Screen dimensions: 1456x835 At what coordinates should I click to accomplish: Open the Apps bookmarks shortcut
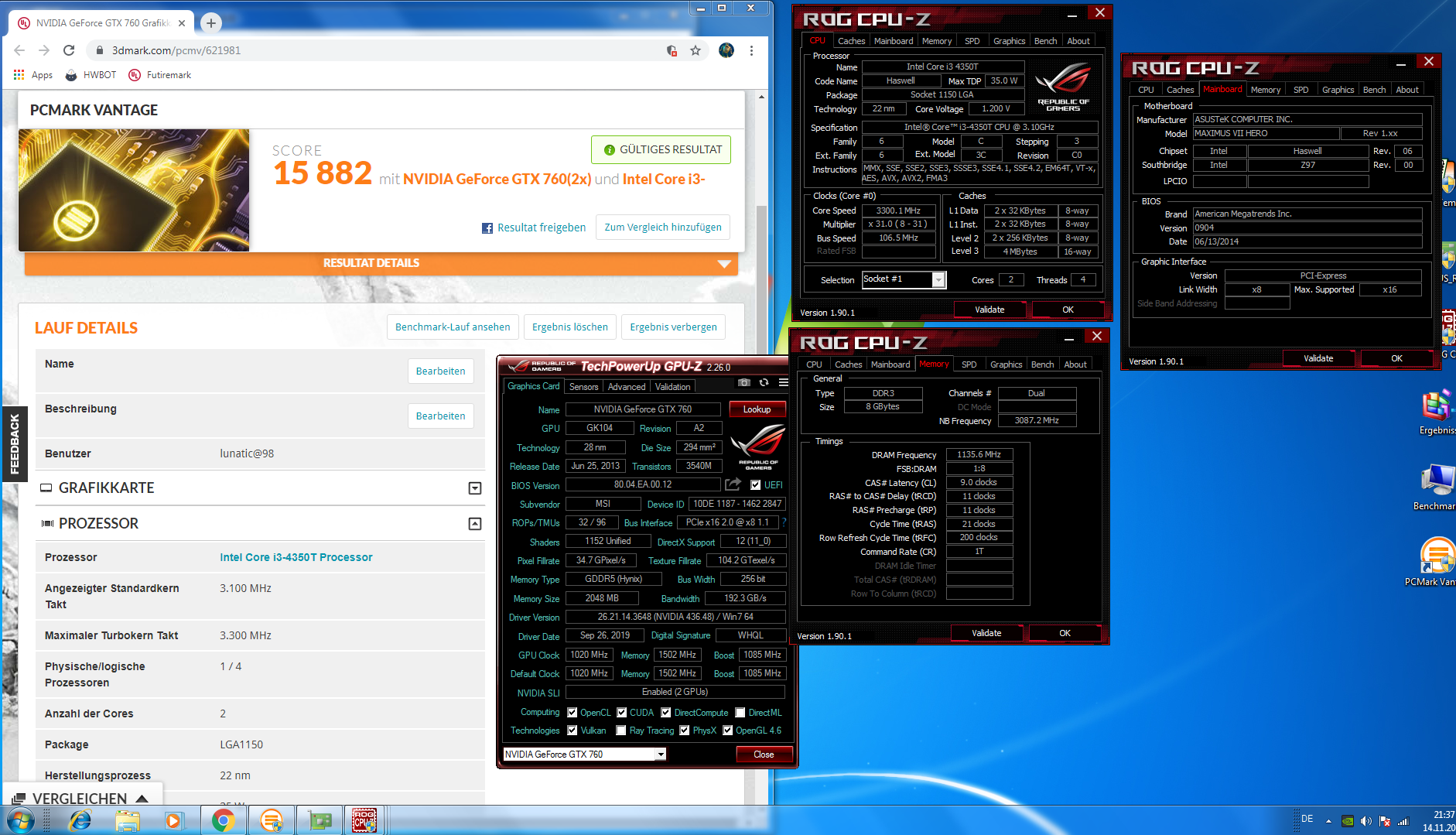coord(33,75)
